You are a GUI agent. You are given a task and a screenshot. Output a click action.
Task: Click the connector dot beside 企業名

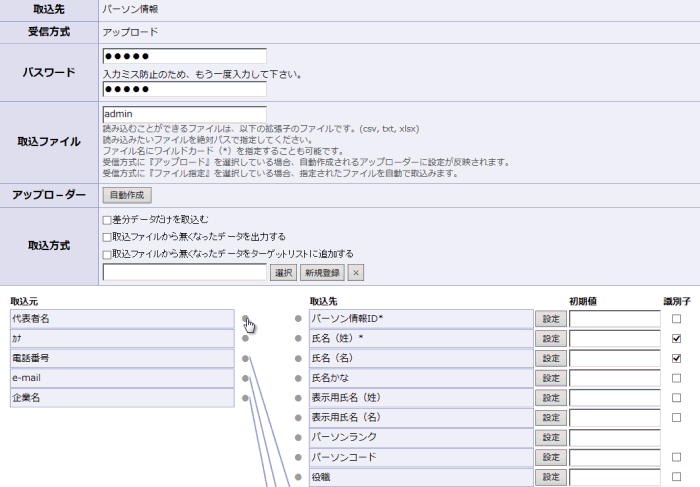click(x=245, y=398)
